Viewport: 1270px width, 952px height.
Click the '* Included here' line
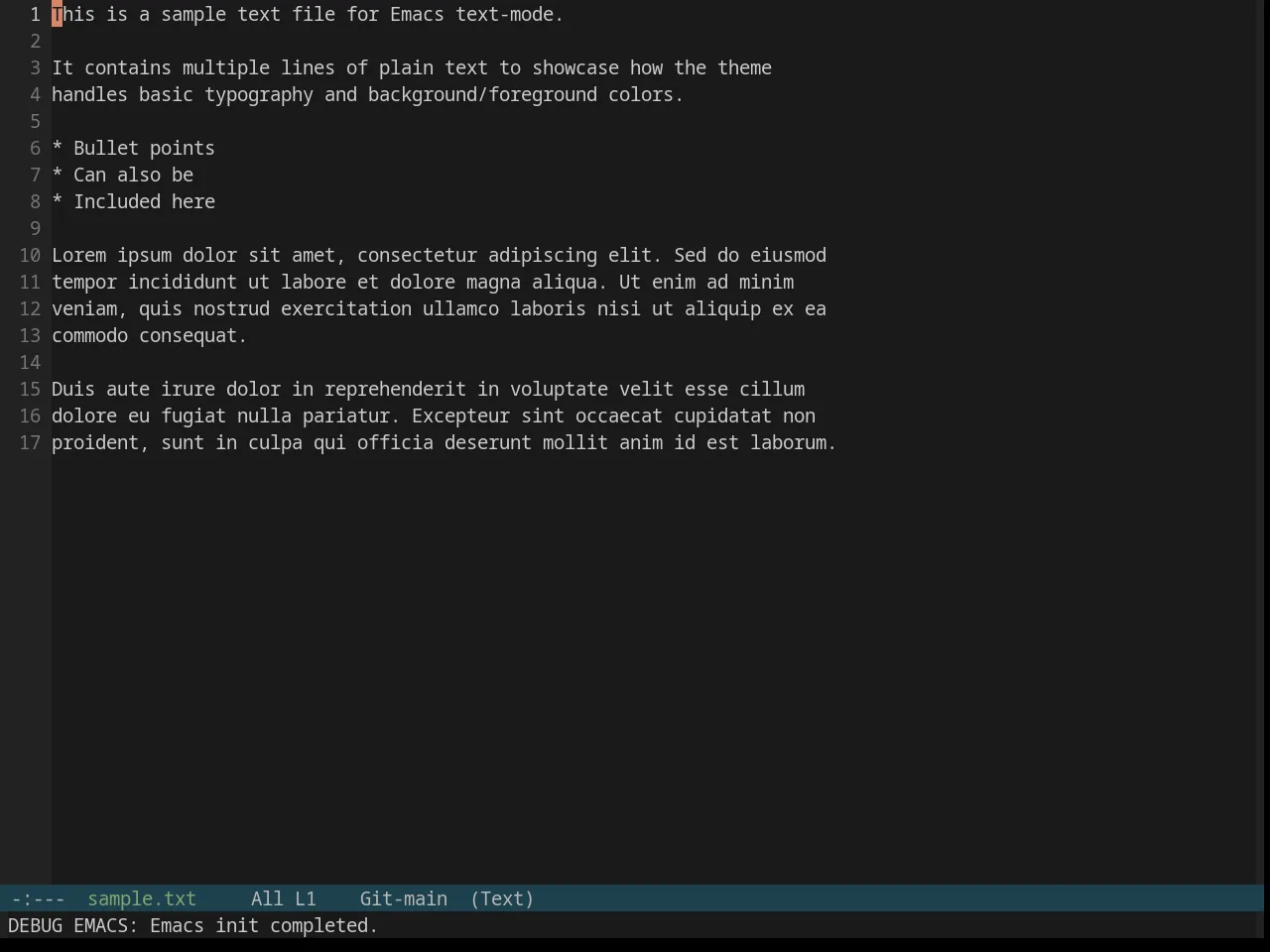click(133, 201)
